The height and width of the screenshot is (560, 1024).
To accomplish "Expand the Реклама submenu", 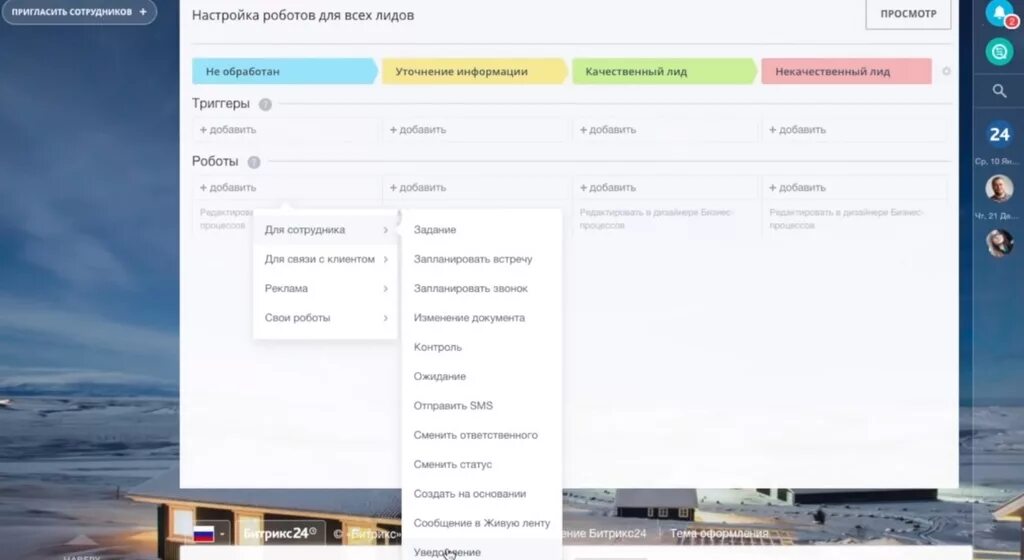I will 325,288.
